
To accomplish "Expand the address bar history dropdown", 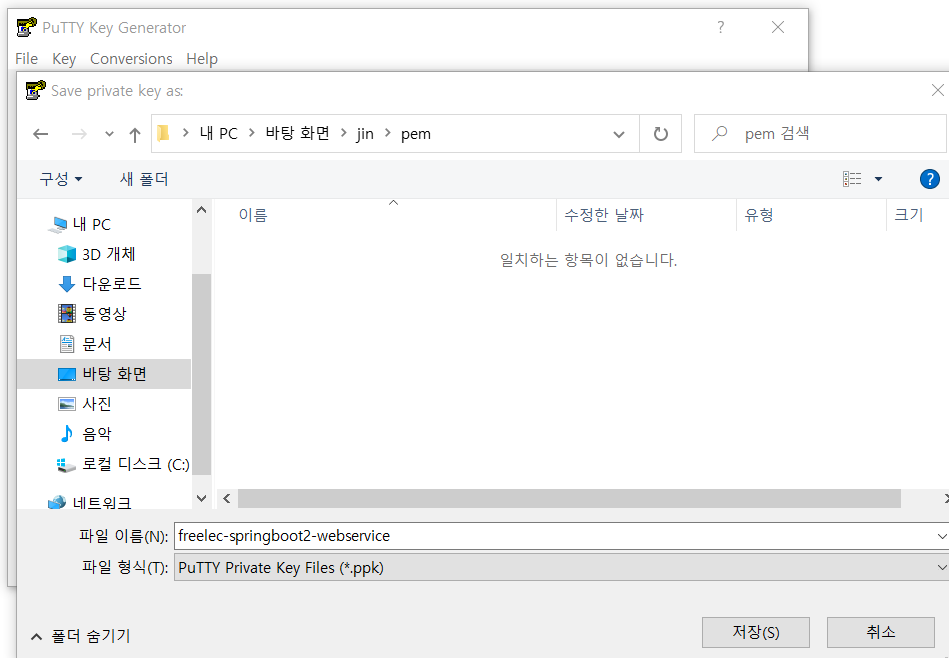I will coord(619,134).
